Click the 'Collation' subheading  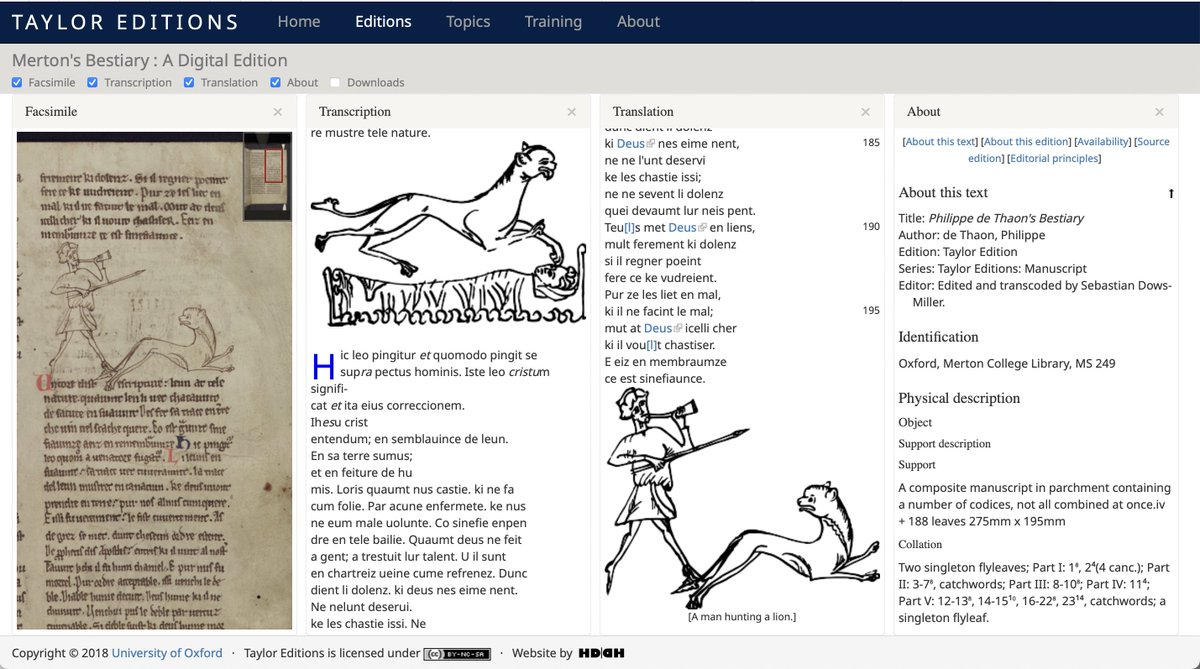(x=920, y=544)
